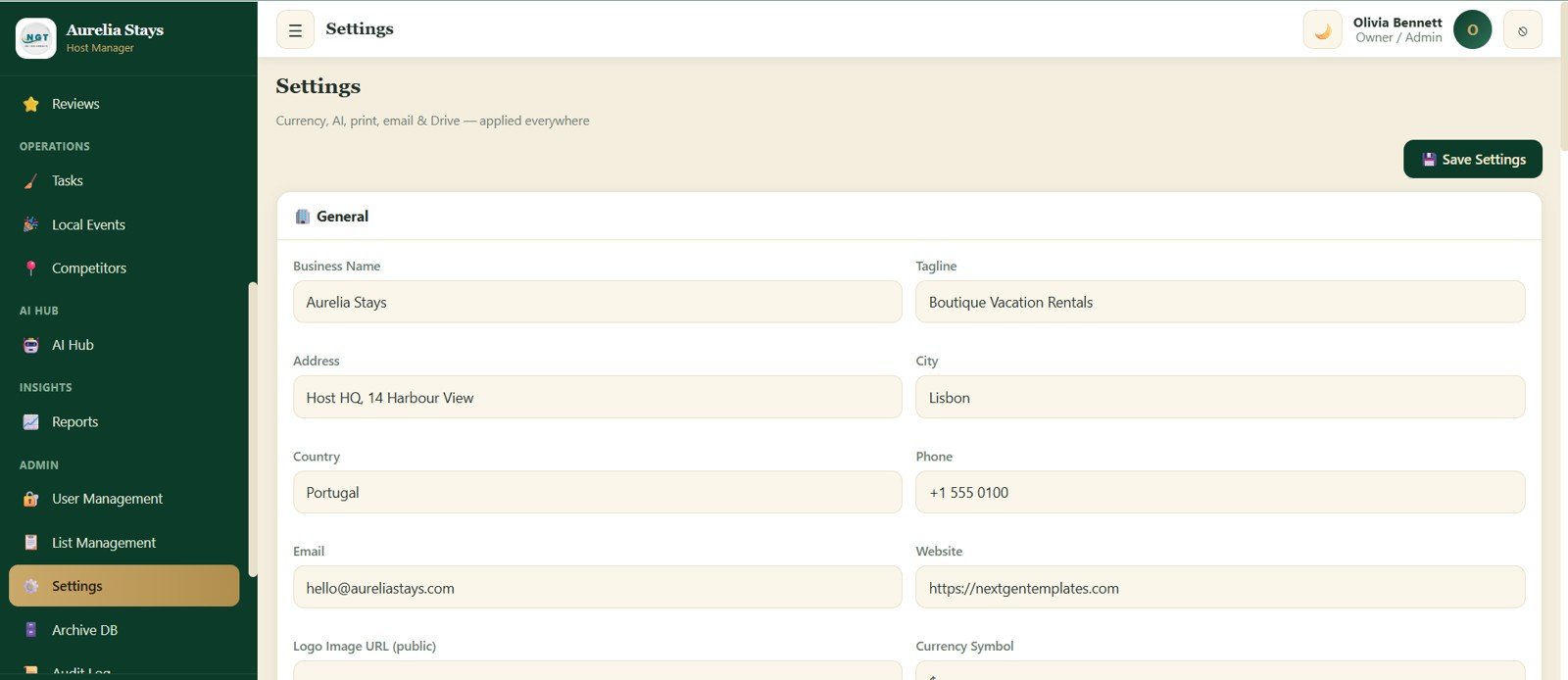Click the Host Manager subtitle
1568x680 pixels.
(100, 48)
